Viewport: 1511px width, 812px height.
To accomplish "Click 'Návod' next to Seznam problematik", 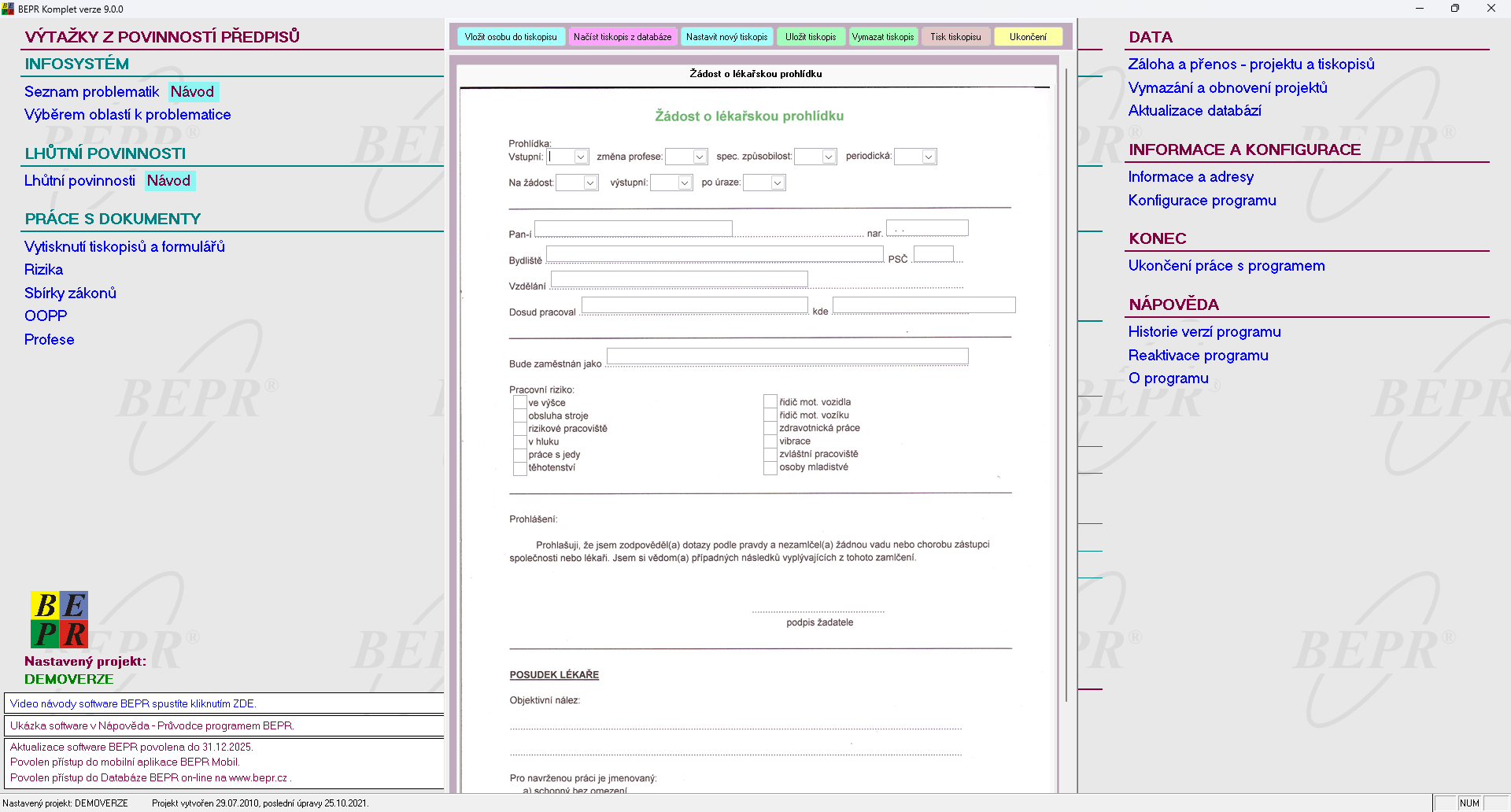I will point(193,91).
